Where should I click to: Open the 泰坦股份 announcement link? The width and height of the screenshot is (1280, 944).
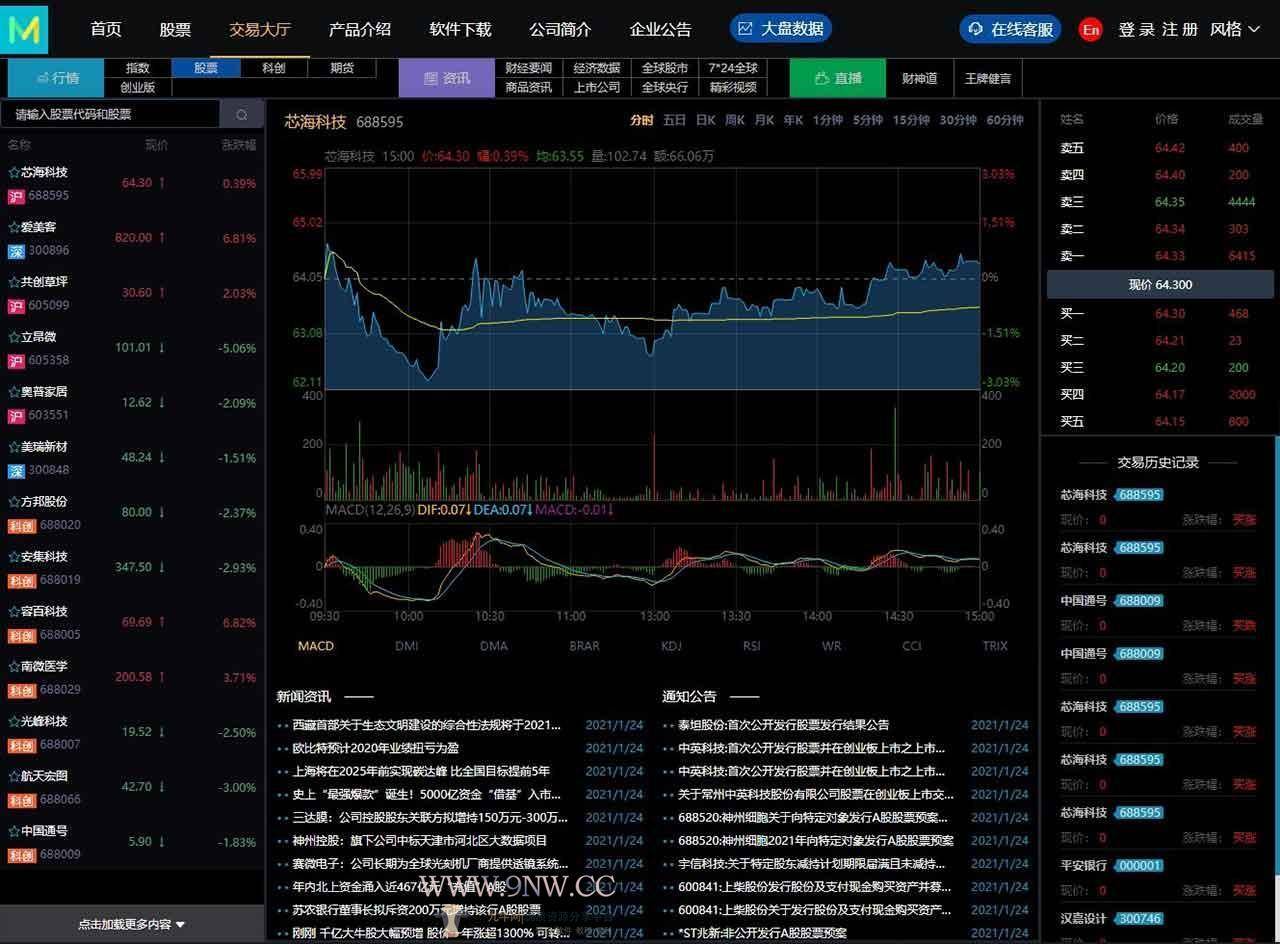[783, 725]
